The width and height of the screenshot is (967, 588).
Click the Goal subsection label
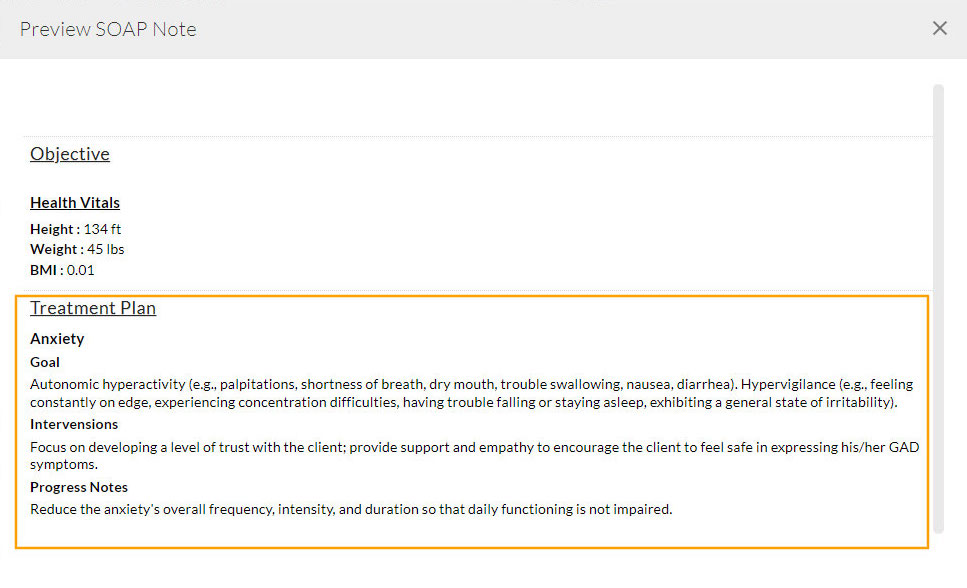click(44, 362)
